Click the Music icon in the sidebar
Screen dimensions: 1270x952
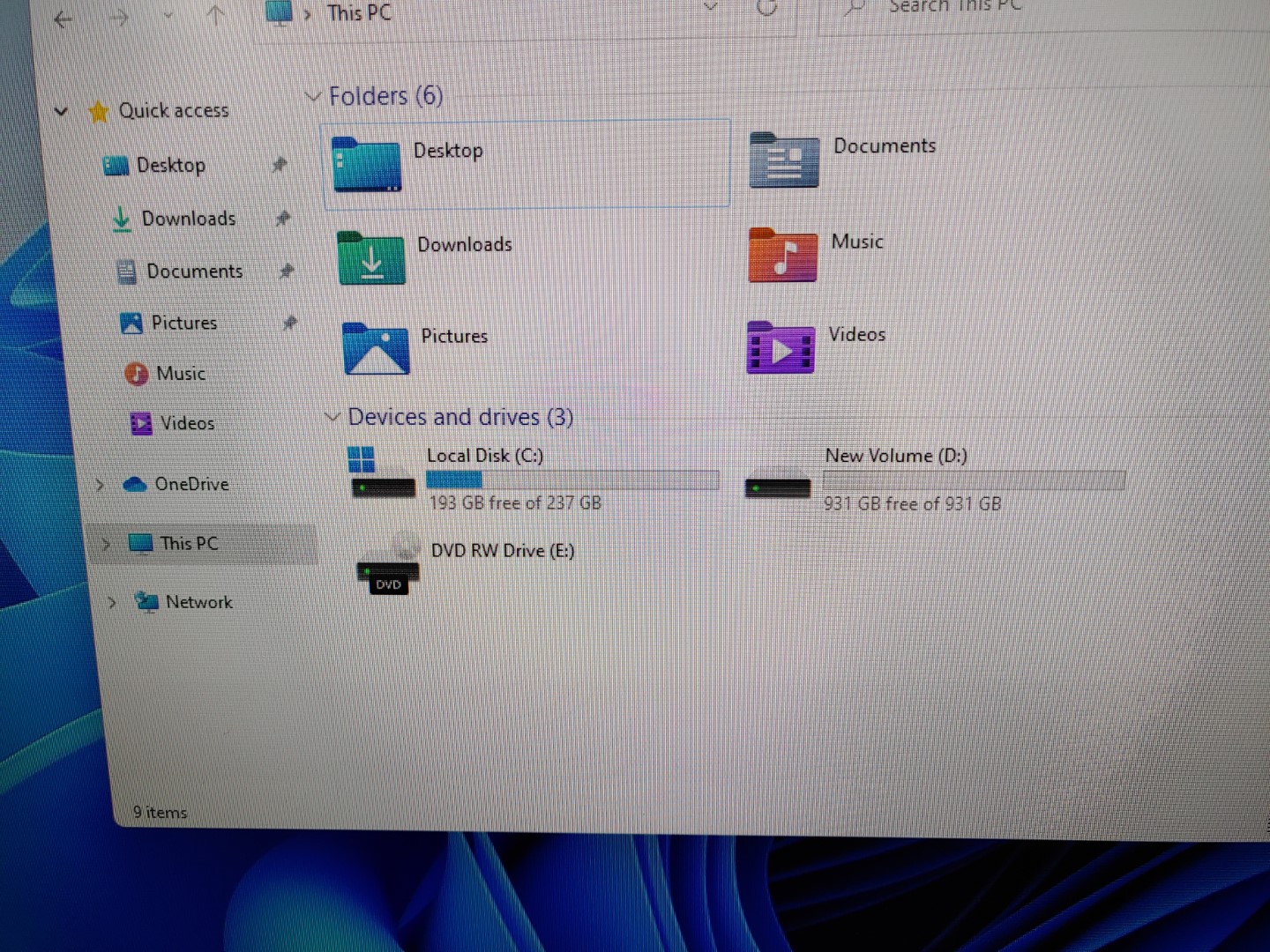tap(136, 374)
